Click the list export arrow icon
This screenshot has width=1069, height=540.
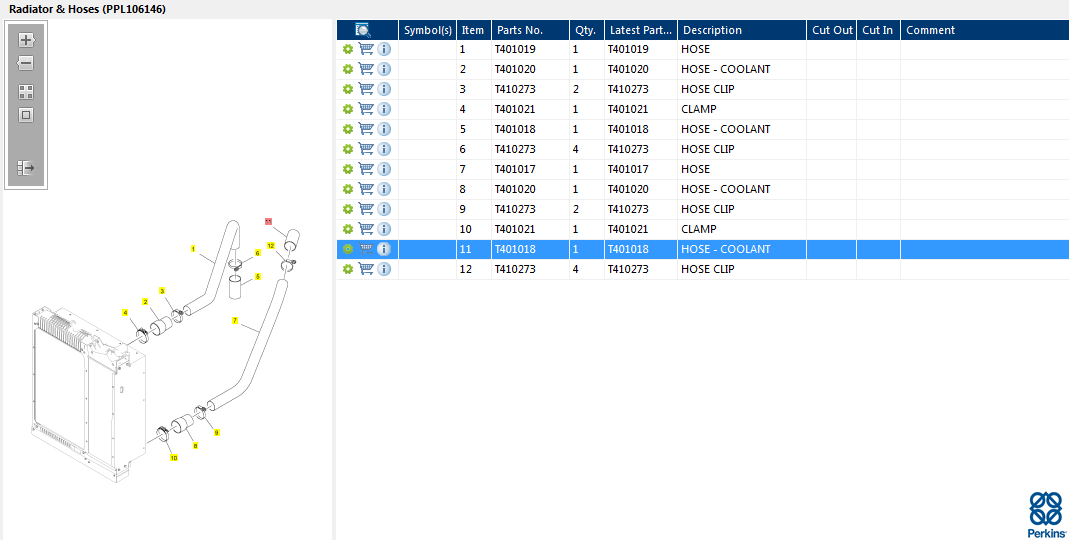coord(26,168)
